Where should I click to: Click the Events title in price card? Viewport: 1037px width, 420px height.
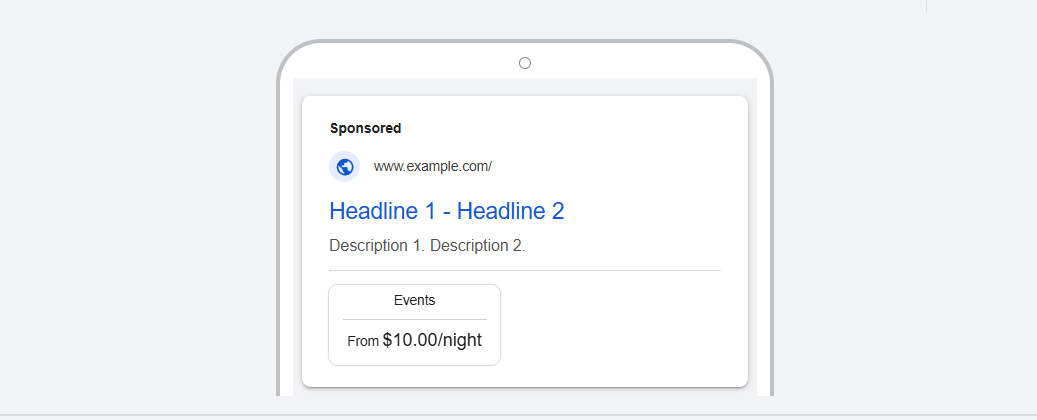[x=414, y=300]
